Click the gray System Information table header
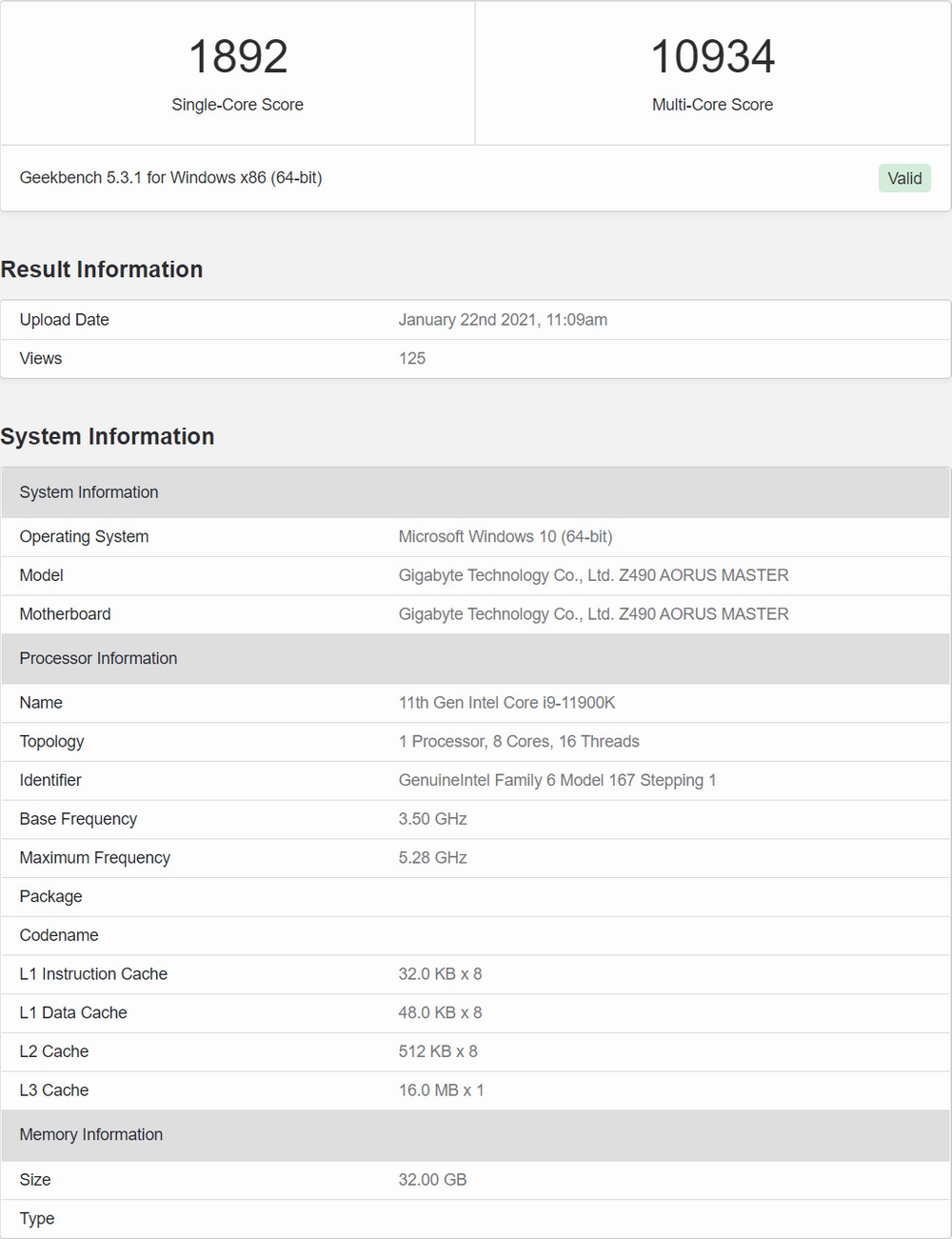 [x=476, y=492]
